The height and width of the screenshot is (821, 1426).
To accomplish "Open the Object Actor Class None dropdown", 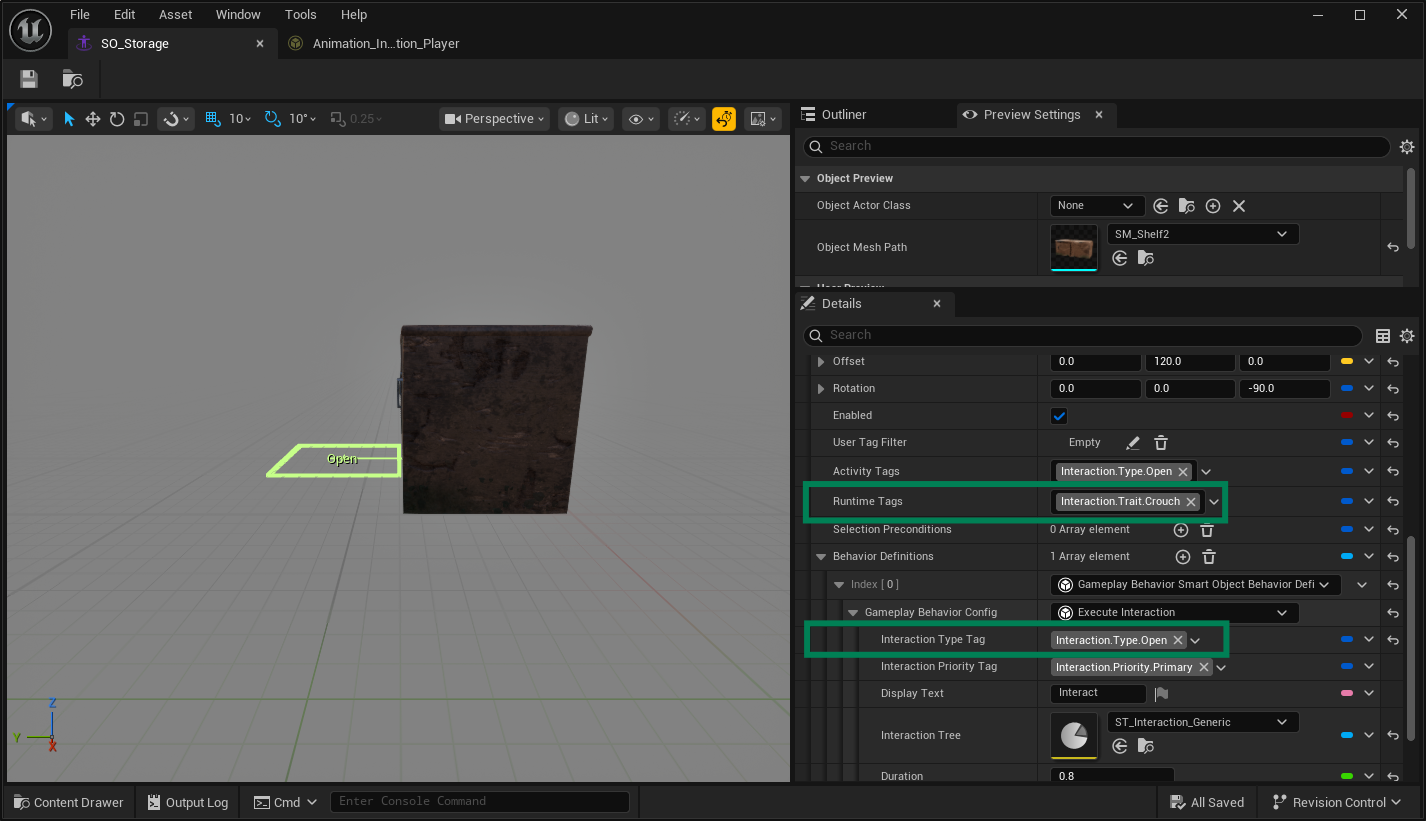I will coord(1097,205).
